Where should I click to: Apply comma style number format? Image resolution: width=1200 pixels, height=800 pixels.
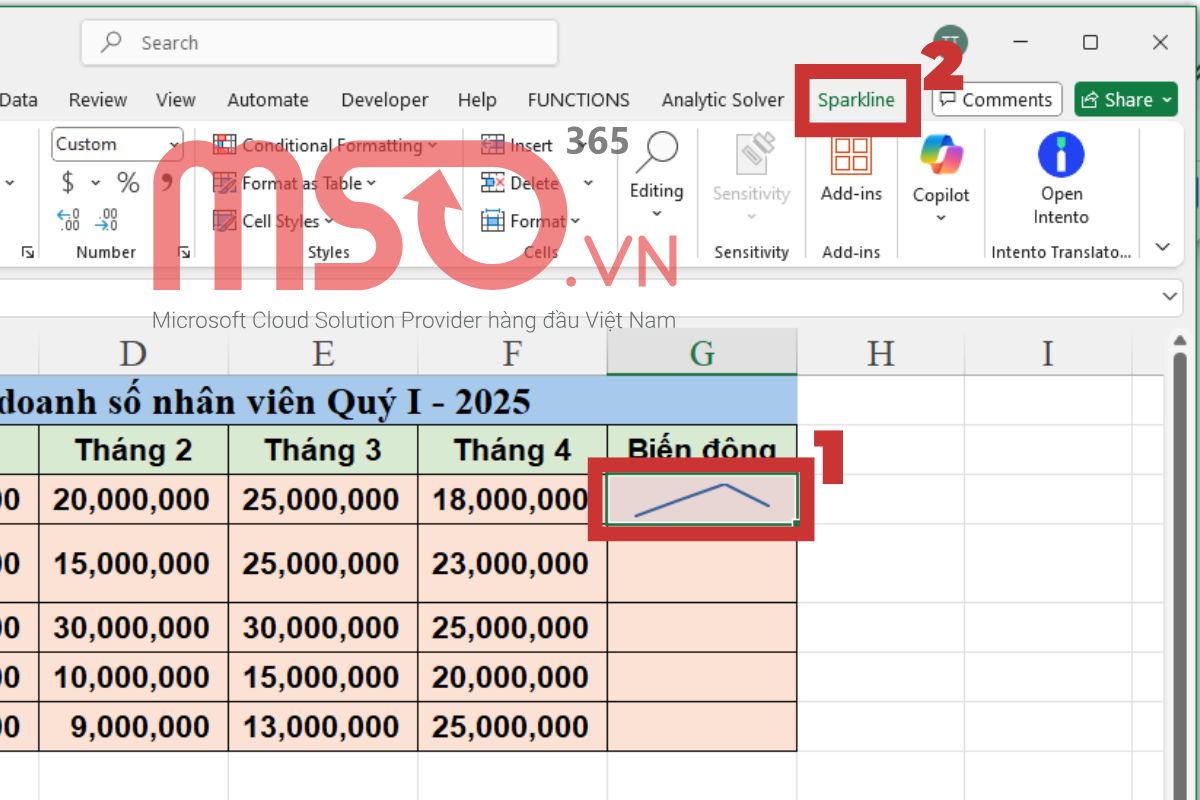167,182
